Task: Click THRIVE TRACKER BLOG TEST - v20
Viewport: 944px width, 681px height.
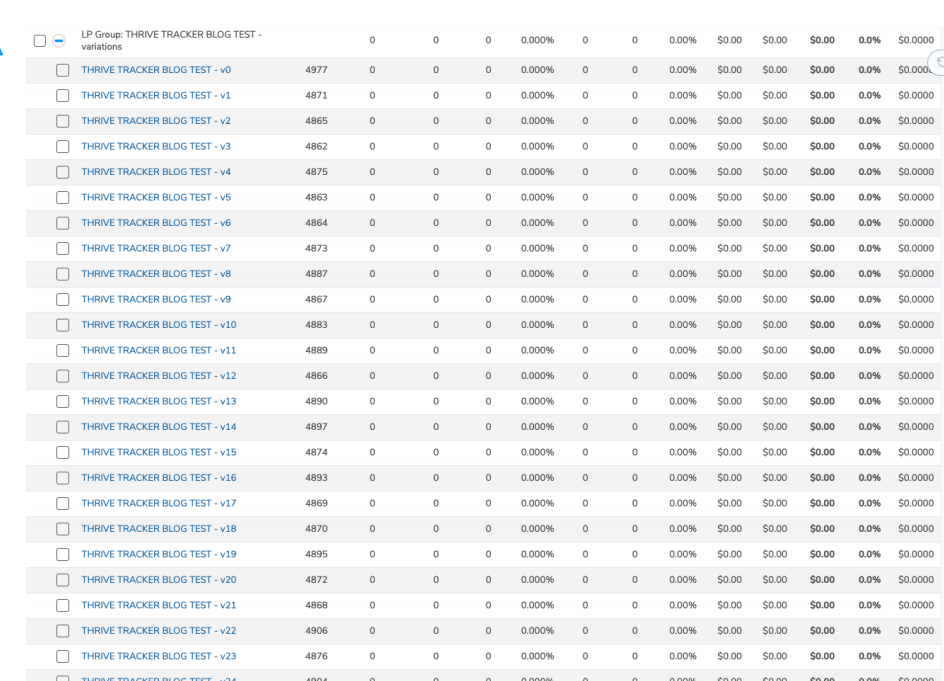Action: [x=159, y=579]
